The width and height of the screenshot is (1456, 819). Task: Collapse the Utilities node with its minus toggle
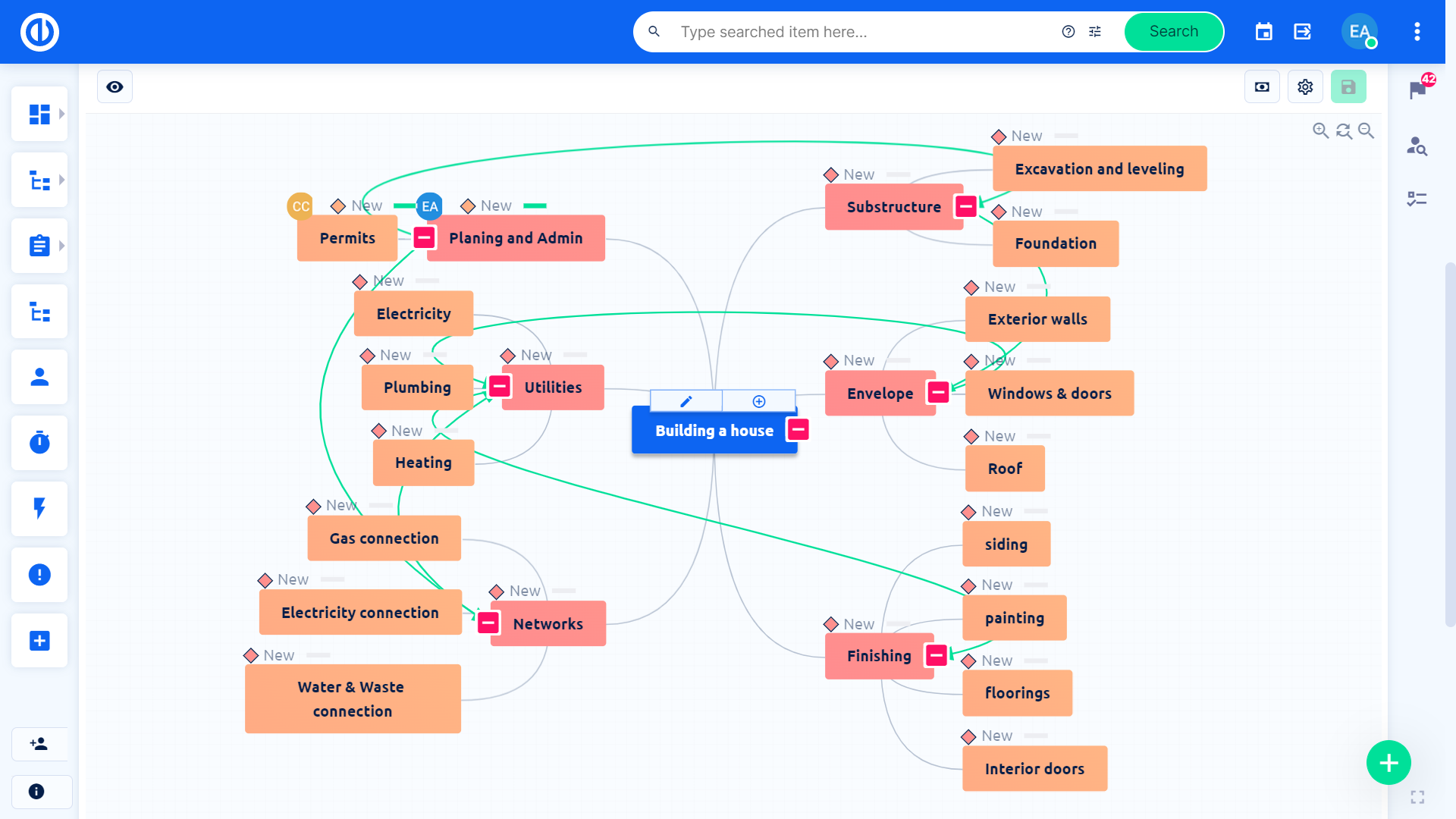point(498,386)
